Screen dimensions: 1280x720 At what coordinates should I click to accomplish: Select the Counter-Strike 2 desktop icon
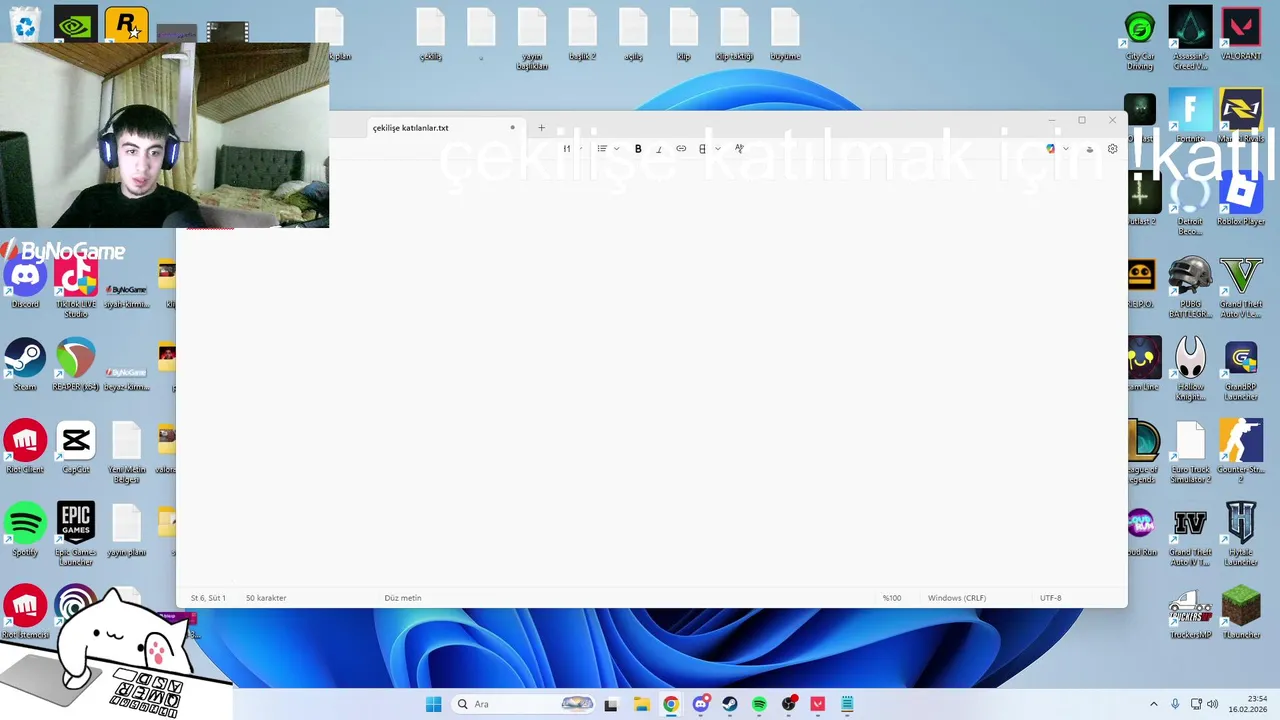click(x=1241, y=452)
